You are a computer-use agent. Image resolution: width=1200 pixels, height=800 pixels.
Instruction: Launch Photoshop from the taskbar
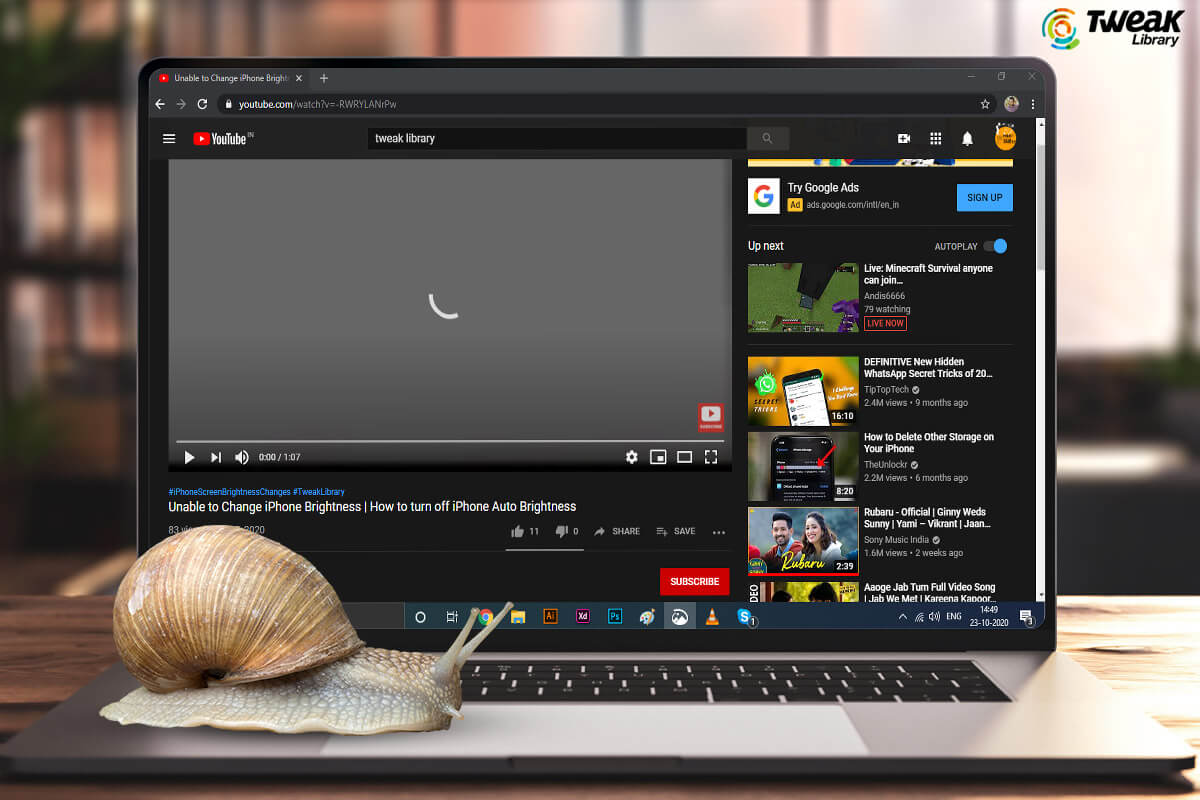tap(614, 616)
